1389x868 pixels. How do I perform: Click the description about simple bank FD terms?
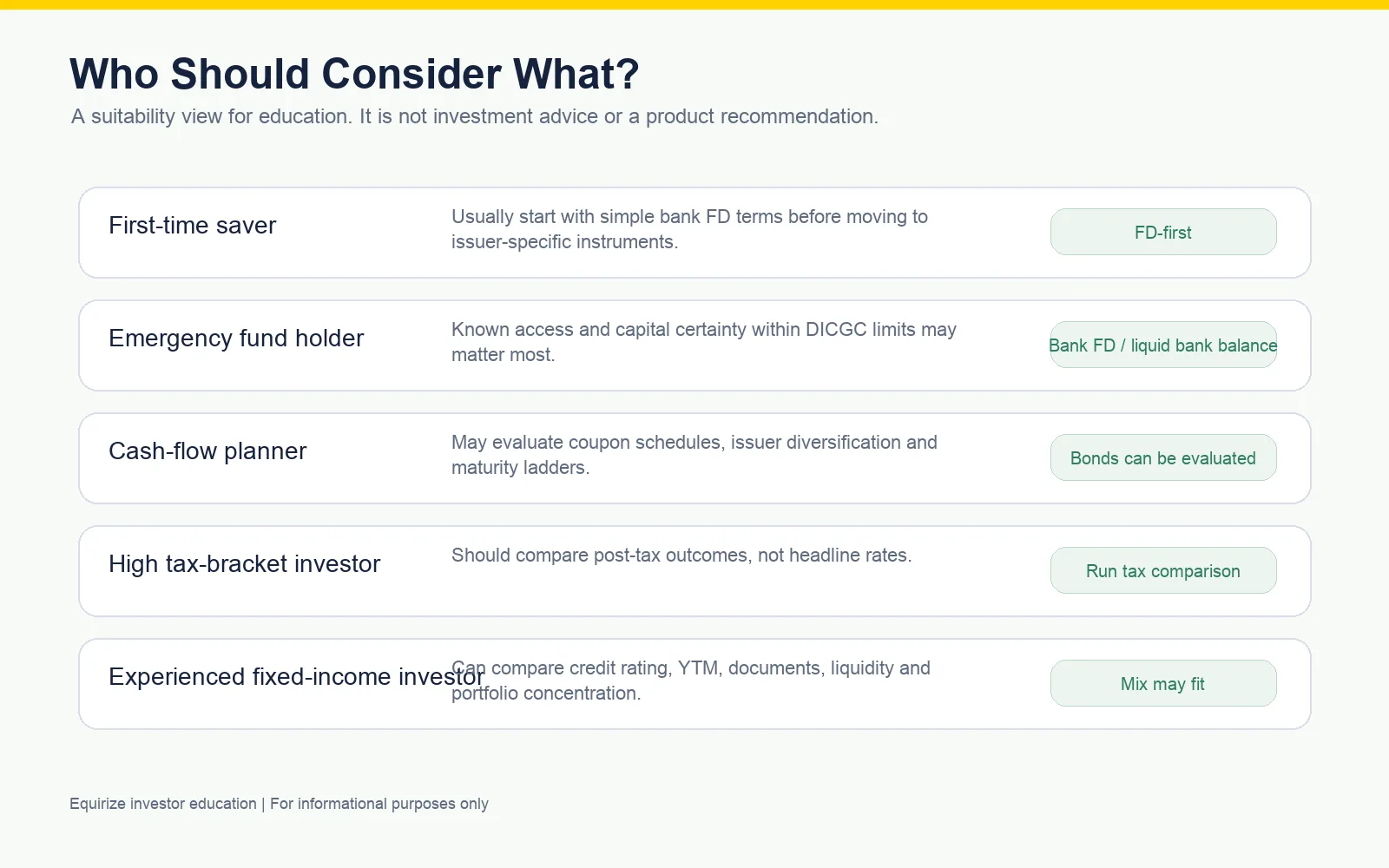[689, 229]
